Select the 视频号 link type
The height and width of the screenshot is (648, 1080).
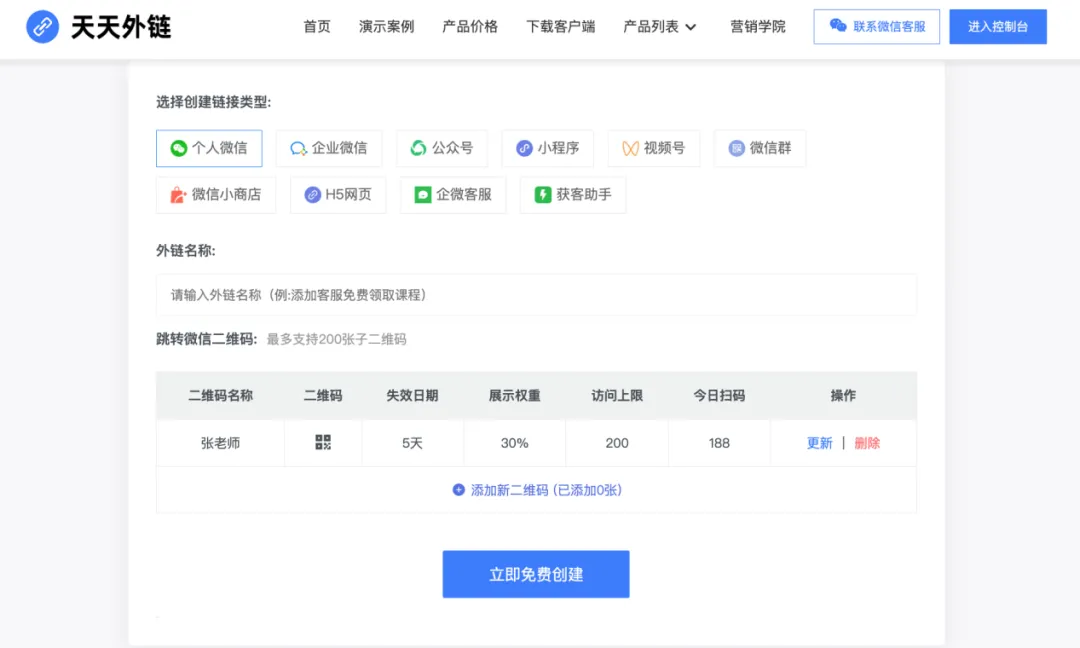[x=654, y=148]
